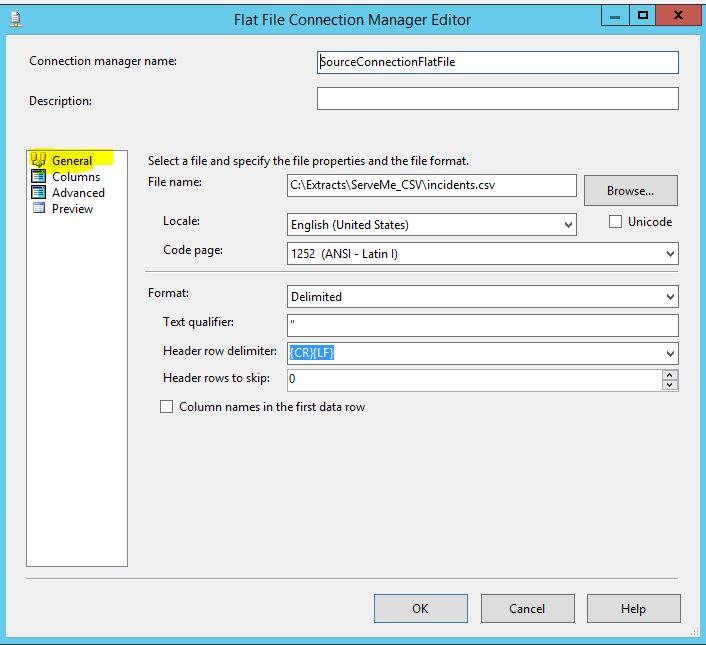Viewport: 706px width, 645px height.
Task: Click the selected {CR}{LF} delimiter text
Action: coord(312,353)
